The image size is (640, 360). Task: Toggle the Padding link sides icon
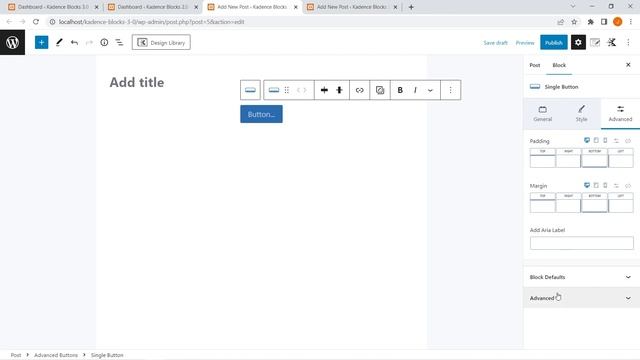pyautogui.click(x=628, y=141)
